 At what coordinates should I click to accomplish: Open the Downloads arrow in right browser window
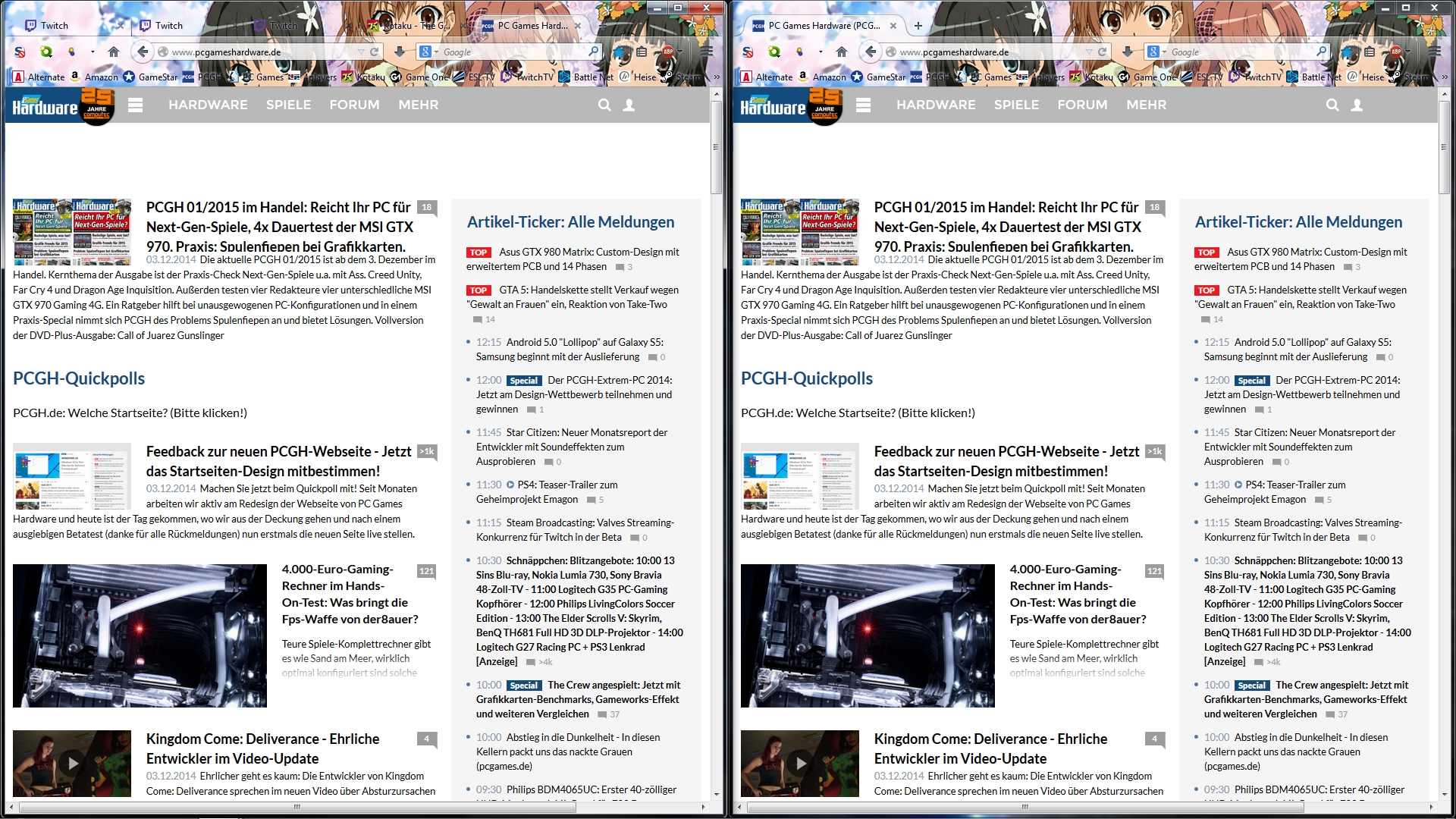tap(1128, 52)
